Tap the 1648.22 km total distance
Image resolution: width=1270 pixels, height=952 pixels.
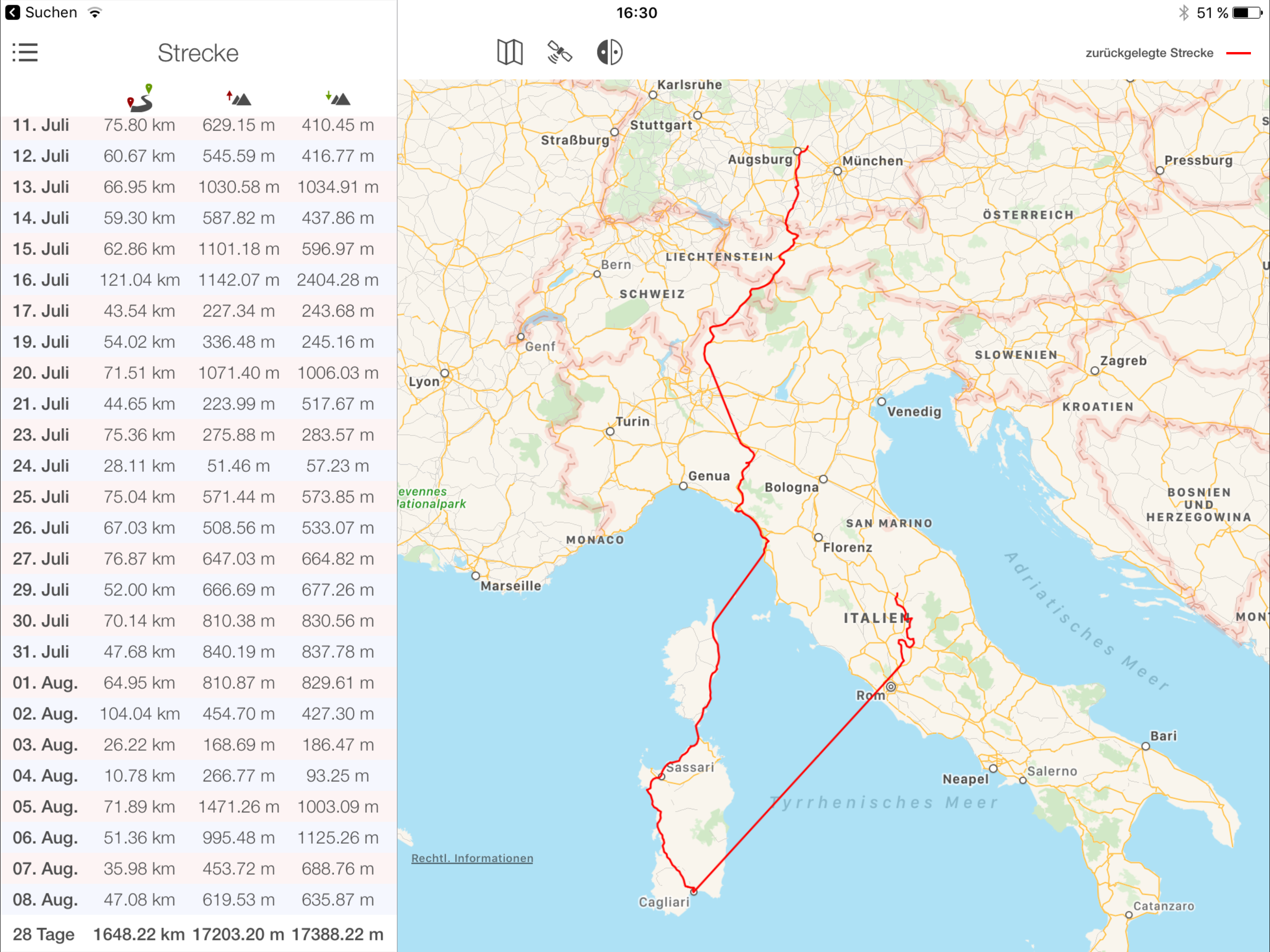pyautogui.click(x=139, y=934)
